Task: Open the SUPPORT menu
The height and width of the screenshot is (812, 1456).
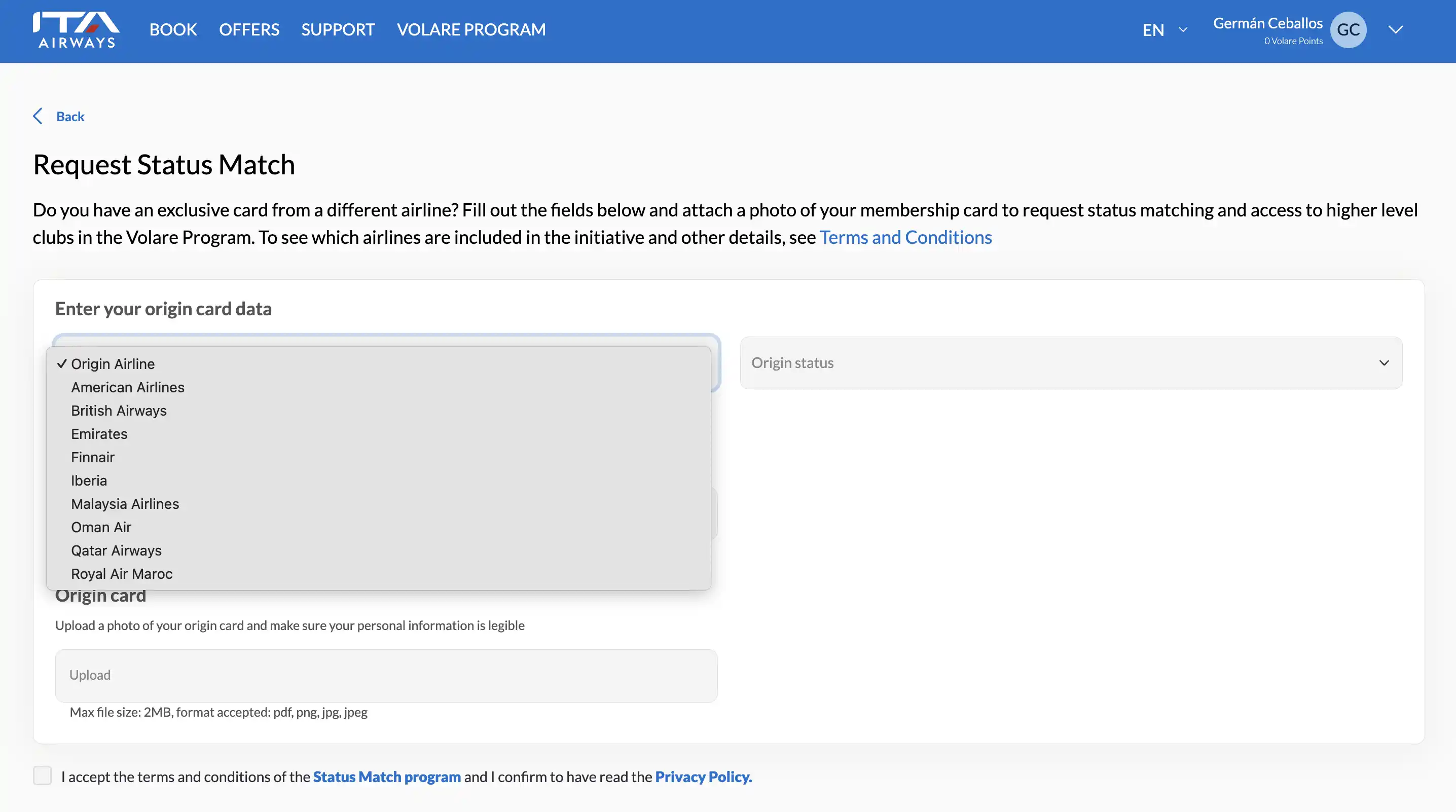Action: (338, 29)
